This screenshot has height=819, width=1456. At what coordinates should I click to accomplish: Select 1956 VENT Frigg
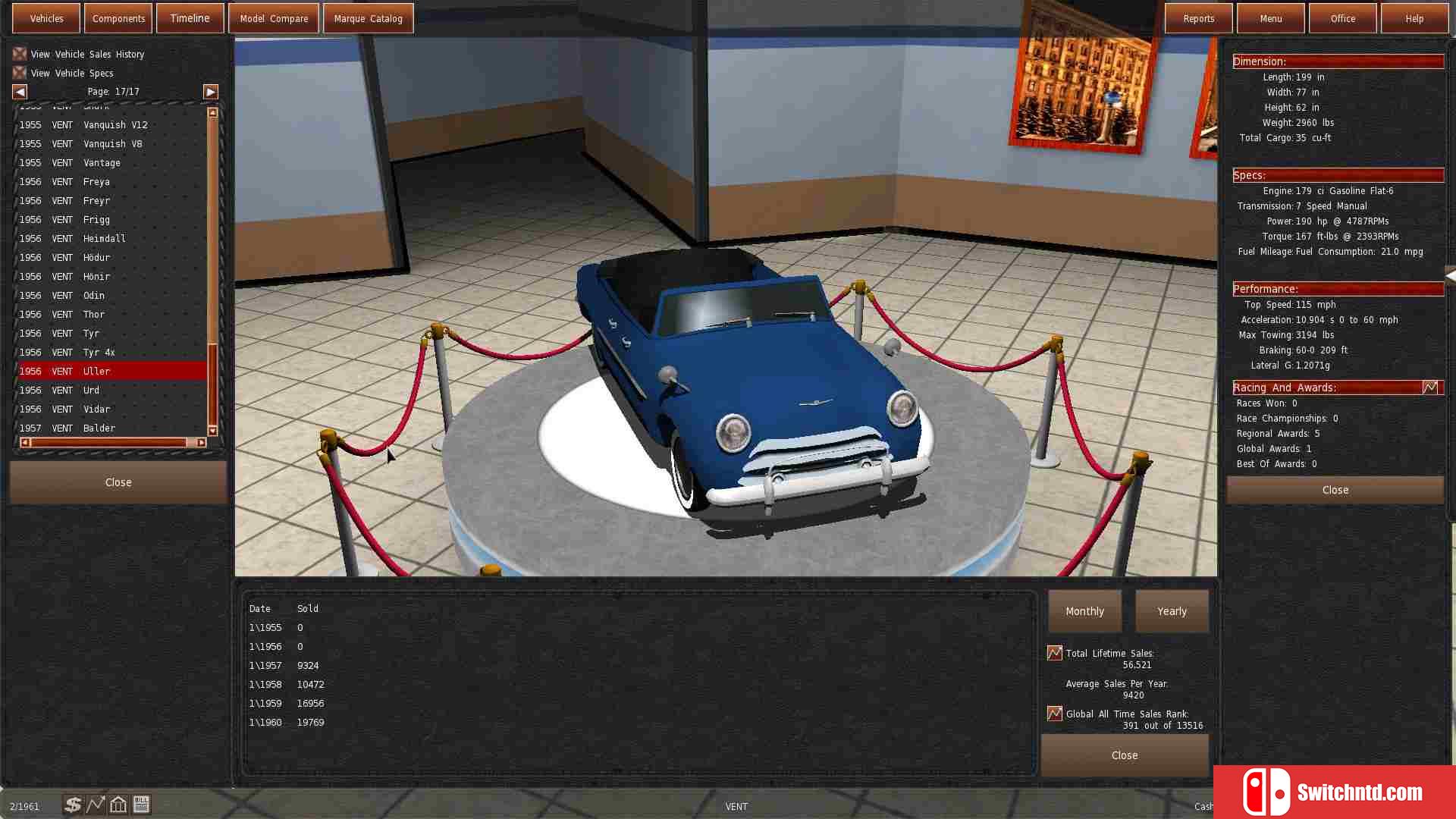pyautogui.click(x=111, y=220)
